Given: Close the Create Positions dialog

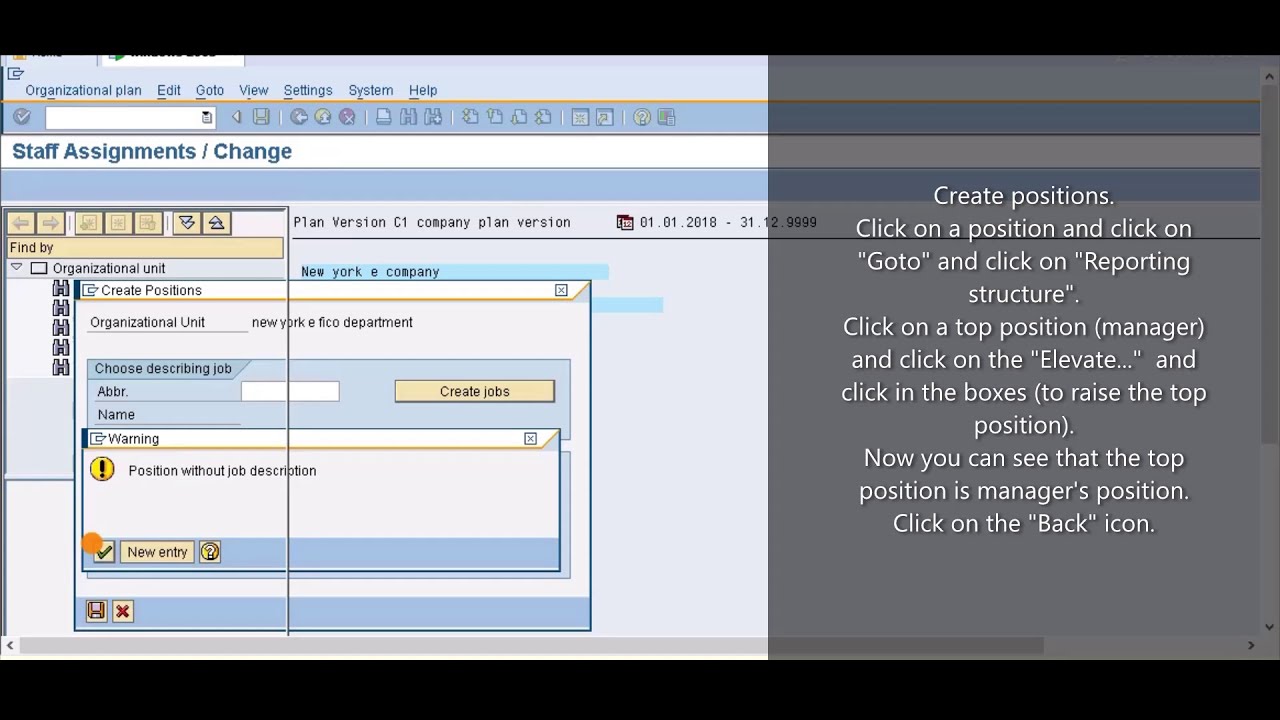Looking at the screenshot, I should coord(561,290).
